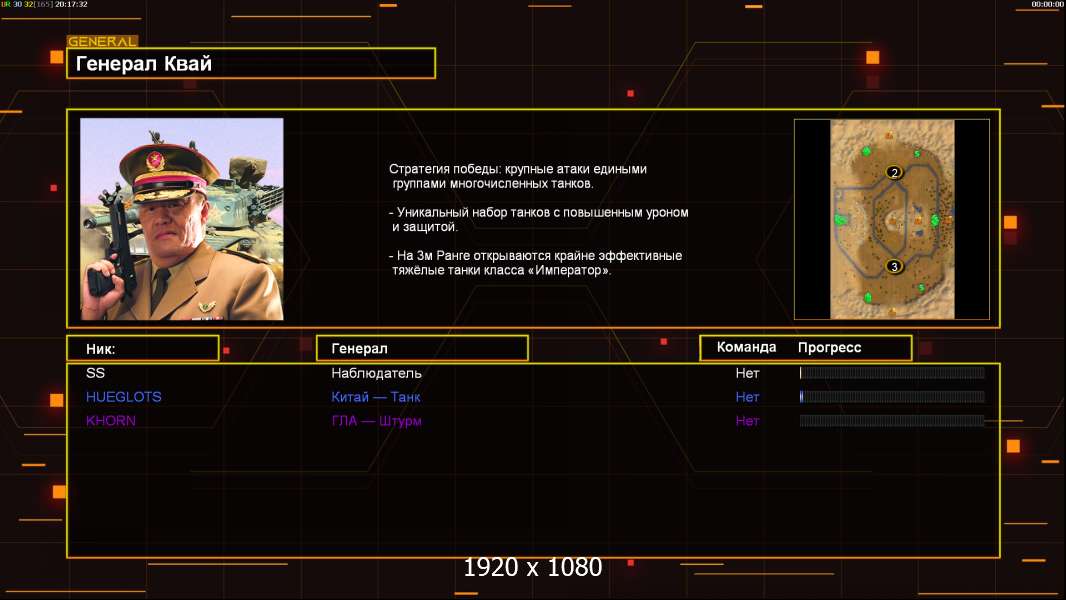Click the General Kwai portrait image
Image resolution: width=1066 pixels, height=600 pixels.
point(182,219)
